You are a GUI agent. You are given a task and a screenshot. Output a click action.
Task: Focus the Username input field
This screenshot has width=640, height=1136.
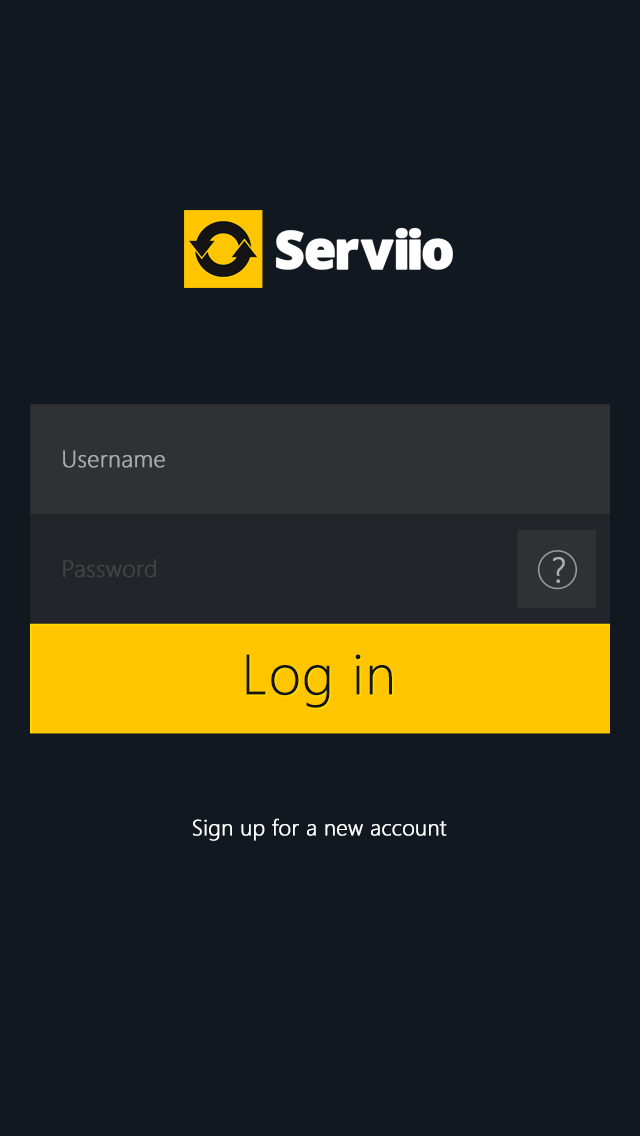click(320, 459)
